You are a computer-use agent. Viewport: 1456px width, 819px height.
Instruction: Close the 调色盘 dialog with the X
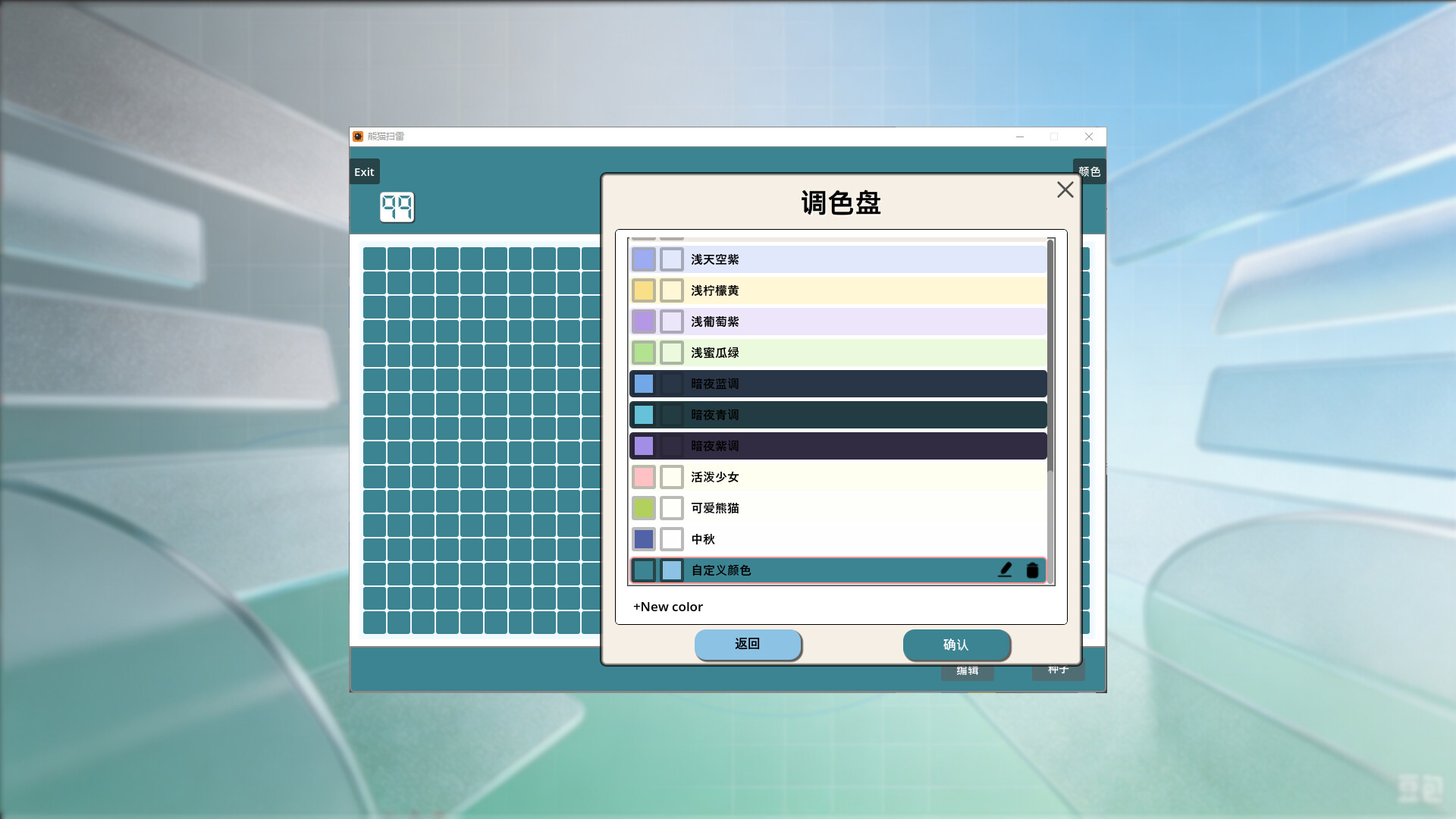1065,190
